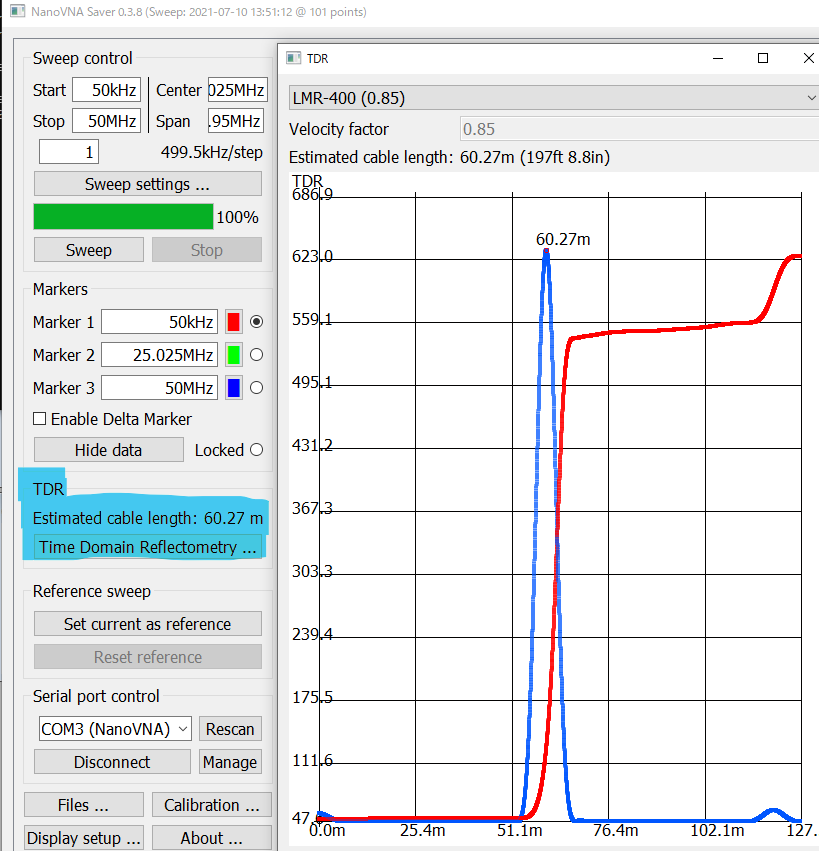Click the 623.0 y-axis label
The height and width of the screenshot is (851, 819).
(x=312, y=256)
